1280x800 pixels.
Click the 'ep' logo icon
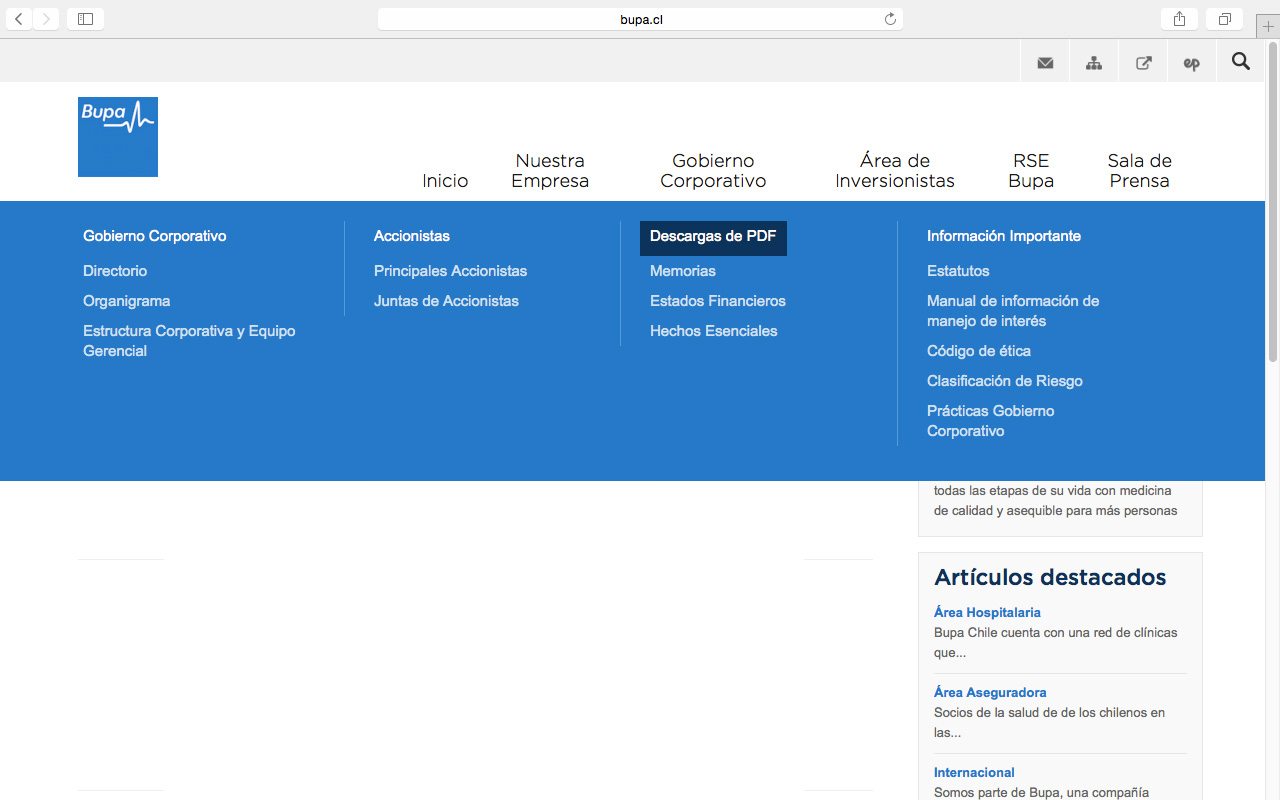point(1191,62)
